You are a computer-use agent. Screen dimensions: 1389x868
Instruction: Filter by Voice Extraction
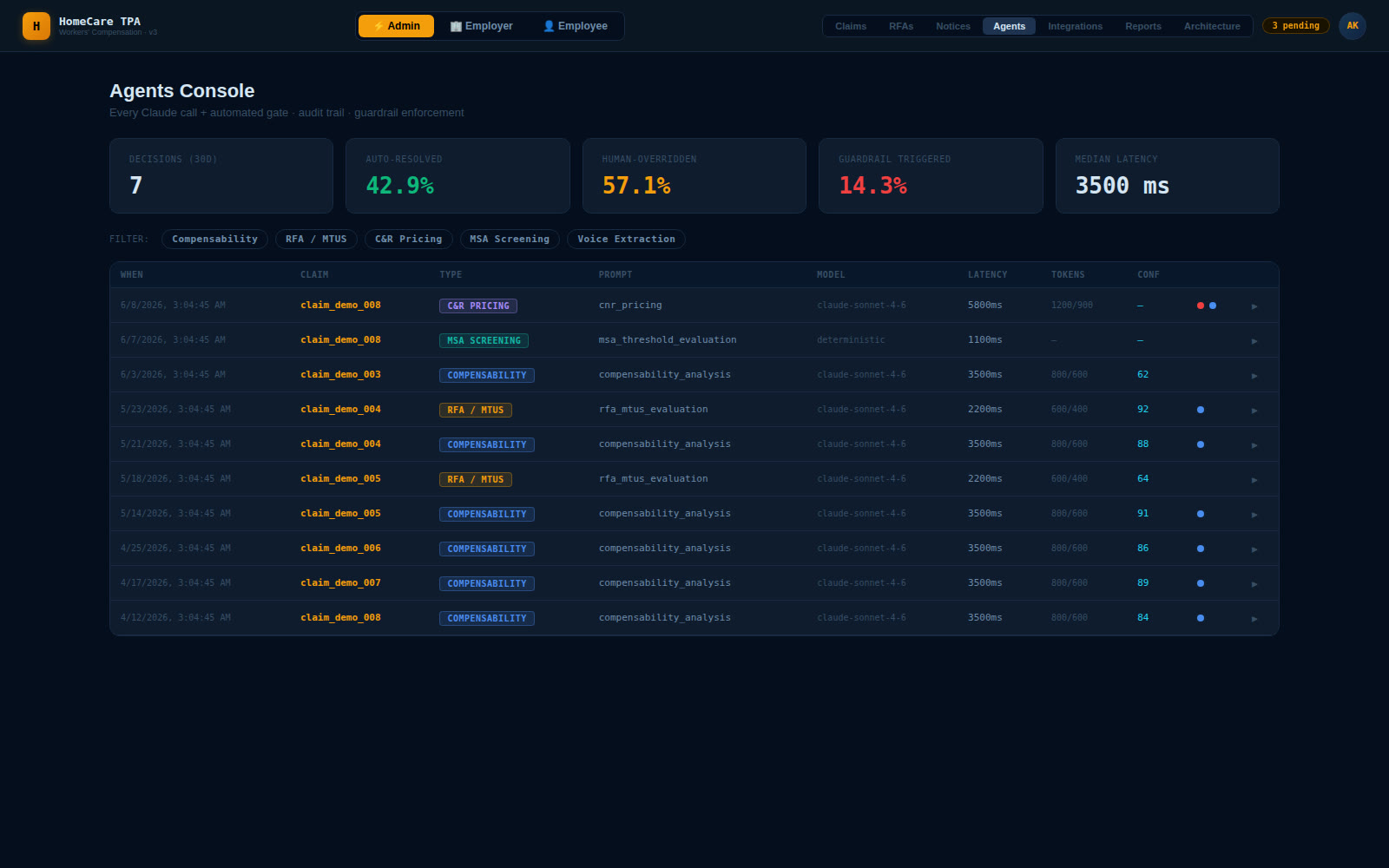pos(626,239)
